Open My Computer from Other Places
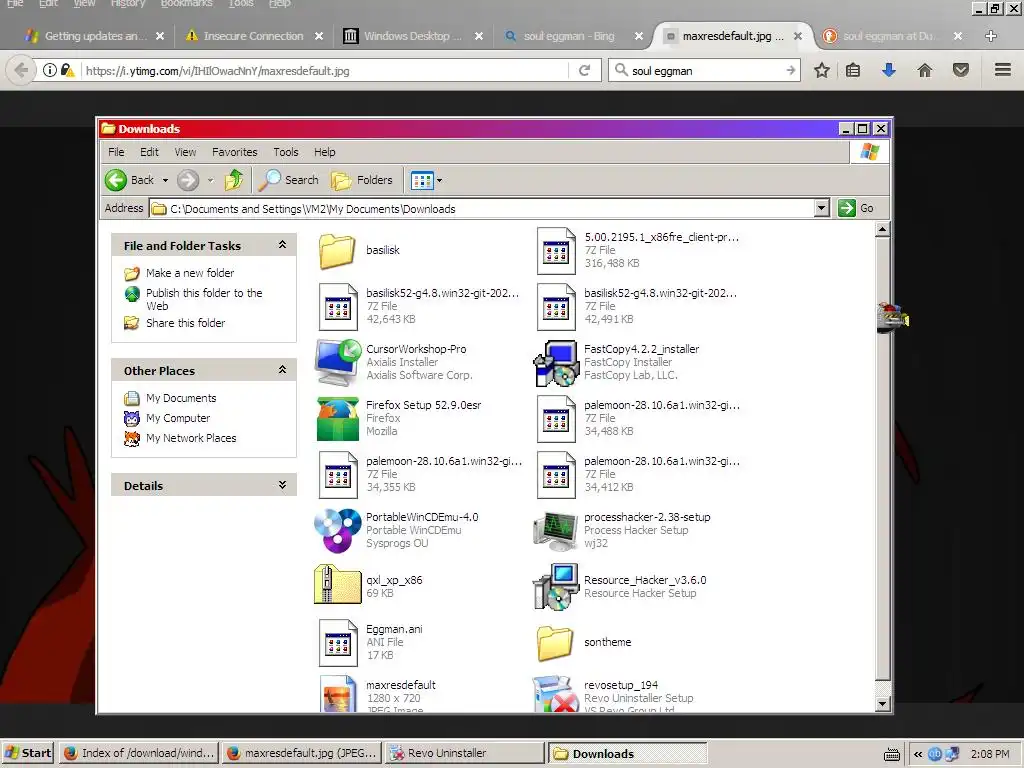The width and height of the screenshot is (1024, 768). (178, 418)
